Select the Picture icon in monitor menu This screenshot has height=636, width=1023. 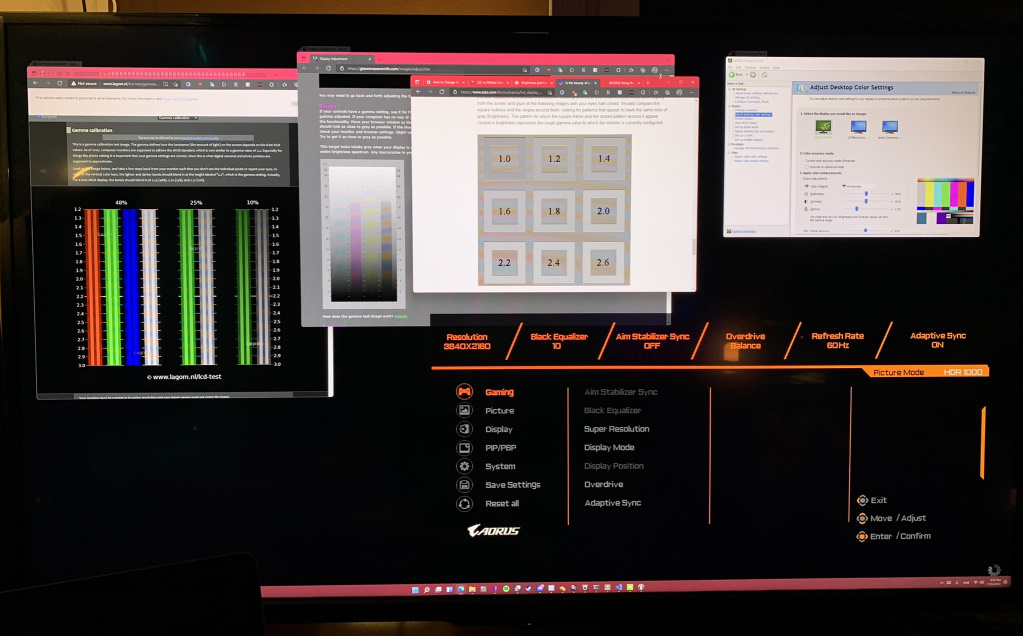tap(464, 410)
